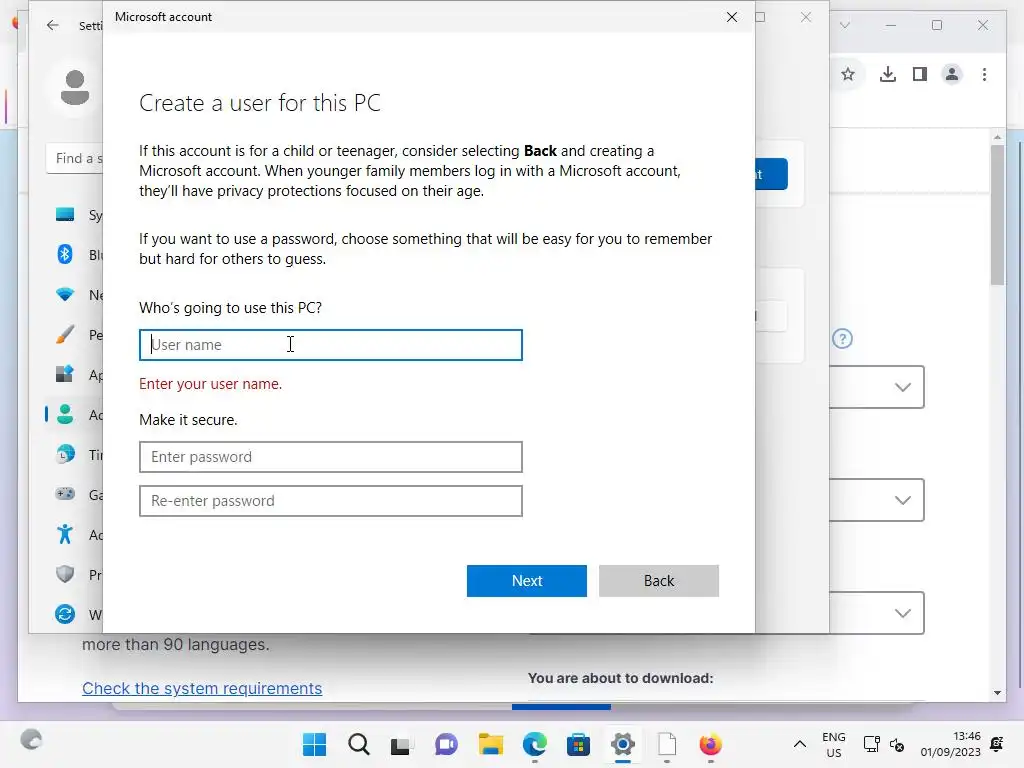This screenshot has height=768, width=1024.
Task: Open Settings gear on taskbar
Action: point(622,744)
